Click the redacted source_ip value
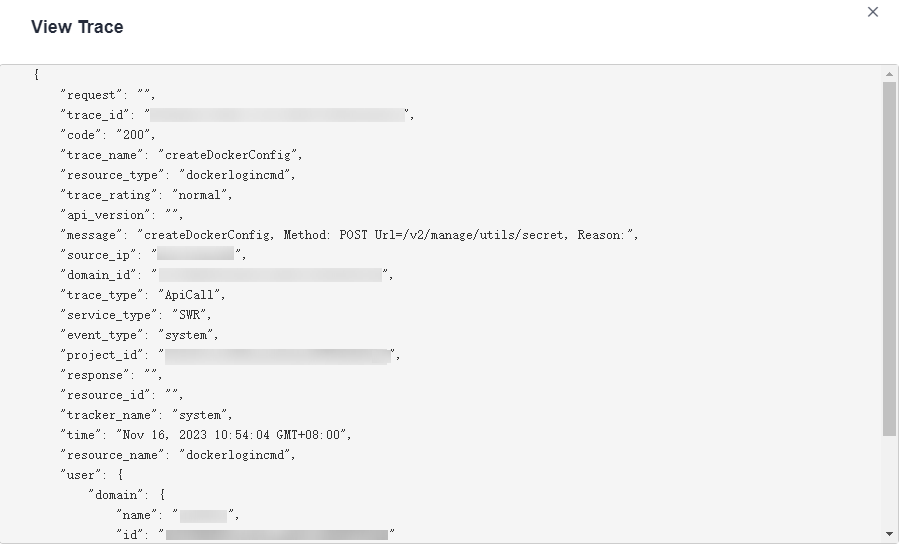Viewport: 899px width, 547px height. (x=194, y=255)
